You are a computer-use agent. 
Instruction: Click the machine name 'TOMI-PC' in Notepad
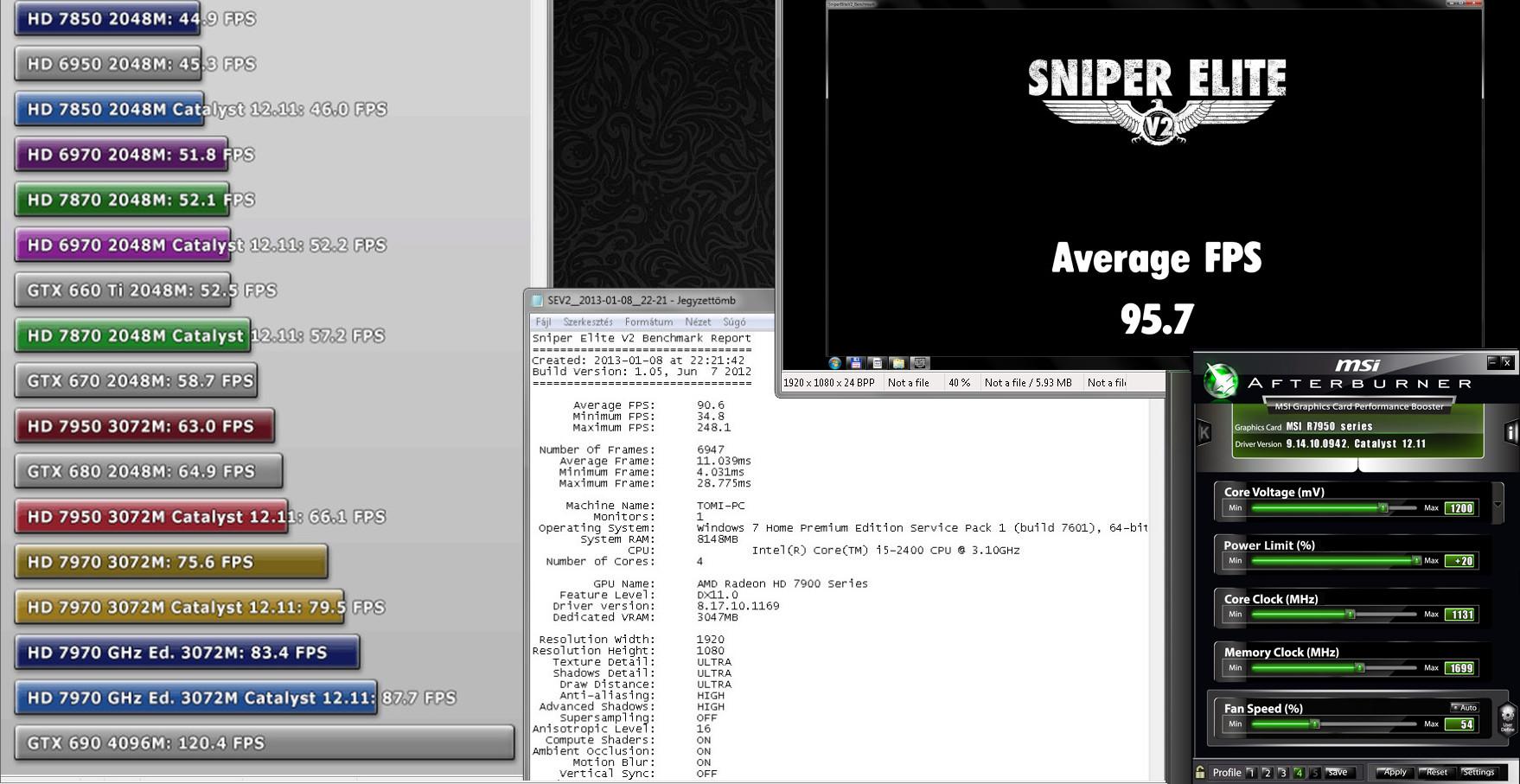pos(720,506)
